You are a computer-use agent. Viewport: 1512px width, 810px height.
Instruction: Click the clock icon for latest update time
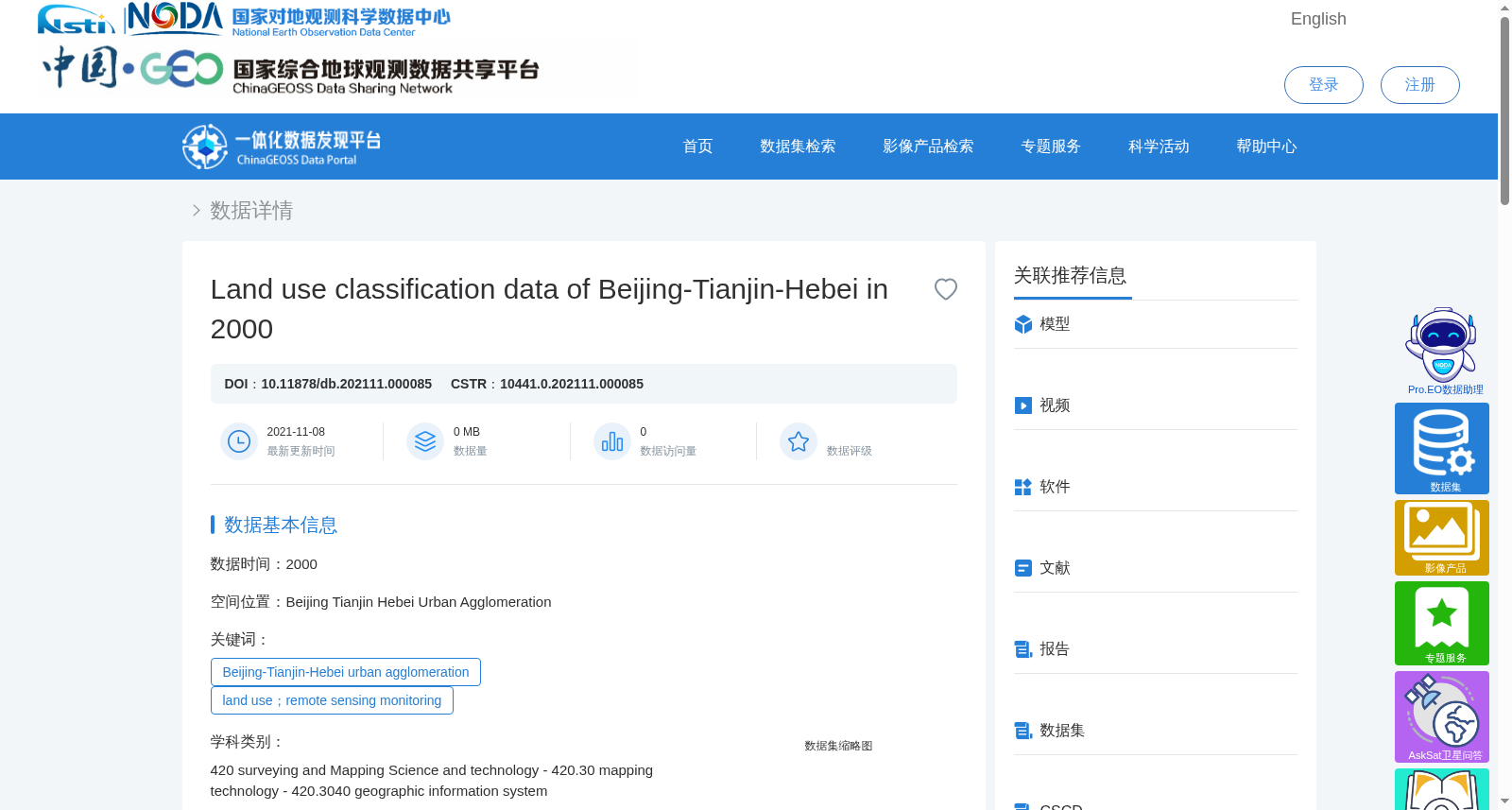coord(239,441)
